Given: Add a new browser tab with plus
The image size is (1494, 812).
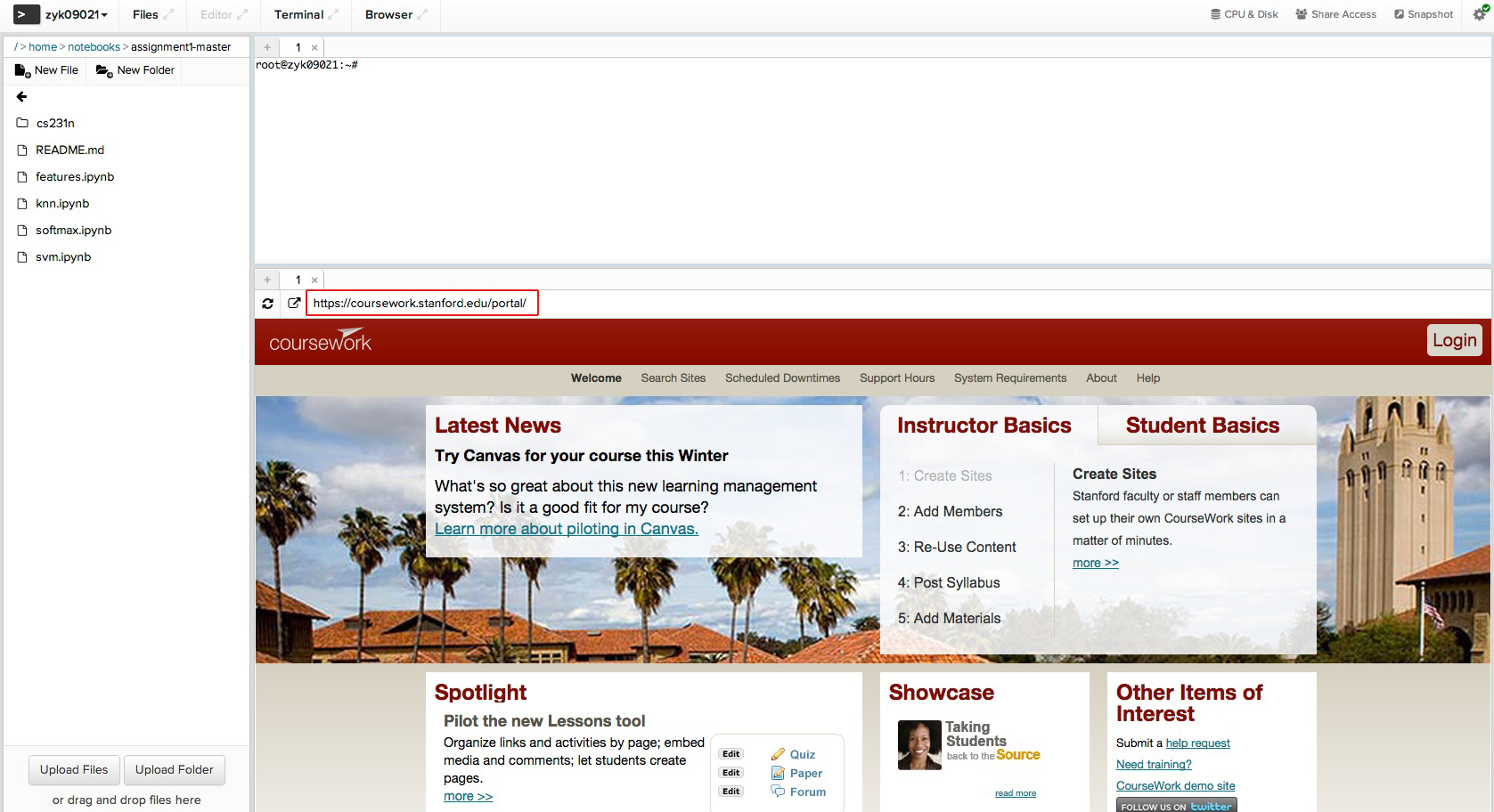Looking at the screenshot, I should [267, 280].
